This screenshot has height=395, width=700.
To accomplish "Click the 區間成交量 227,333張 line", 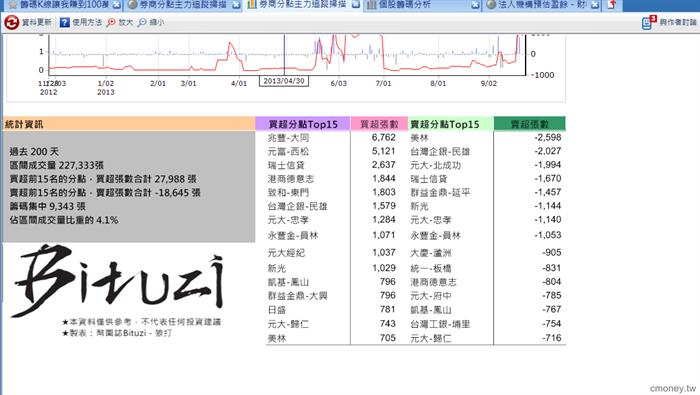I will pos(57,166).
